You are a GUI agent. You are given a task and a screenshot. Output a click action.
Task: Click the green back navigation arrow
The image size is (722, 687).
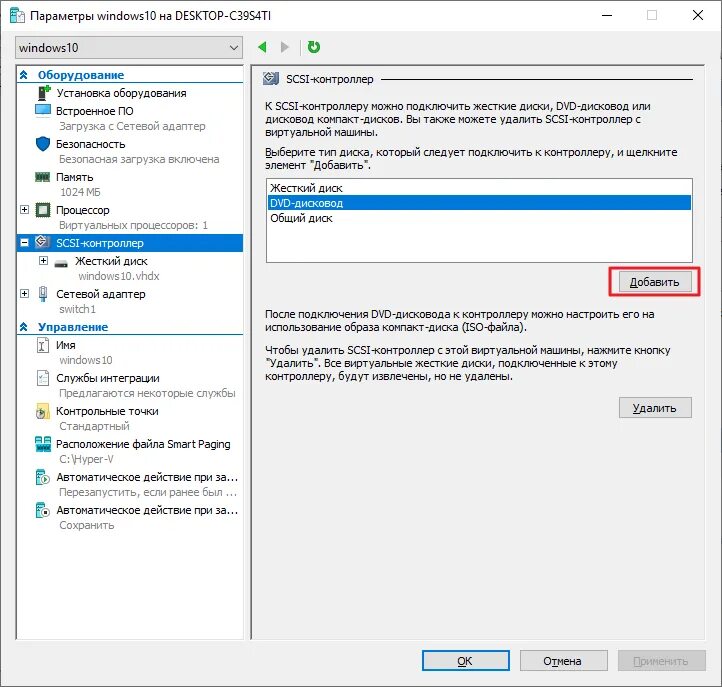(262, 47)
